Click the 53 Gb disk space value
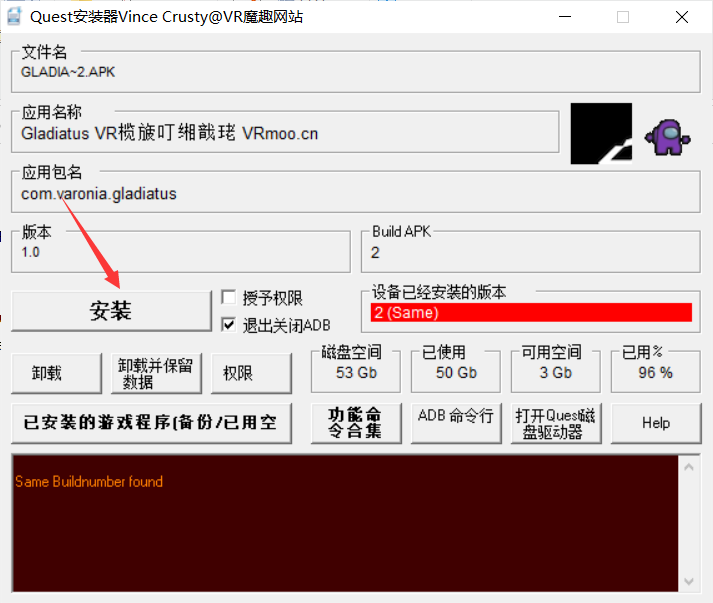Viewport: 713px width, 603px height. (x=356, y=373)
